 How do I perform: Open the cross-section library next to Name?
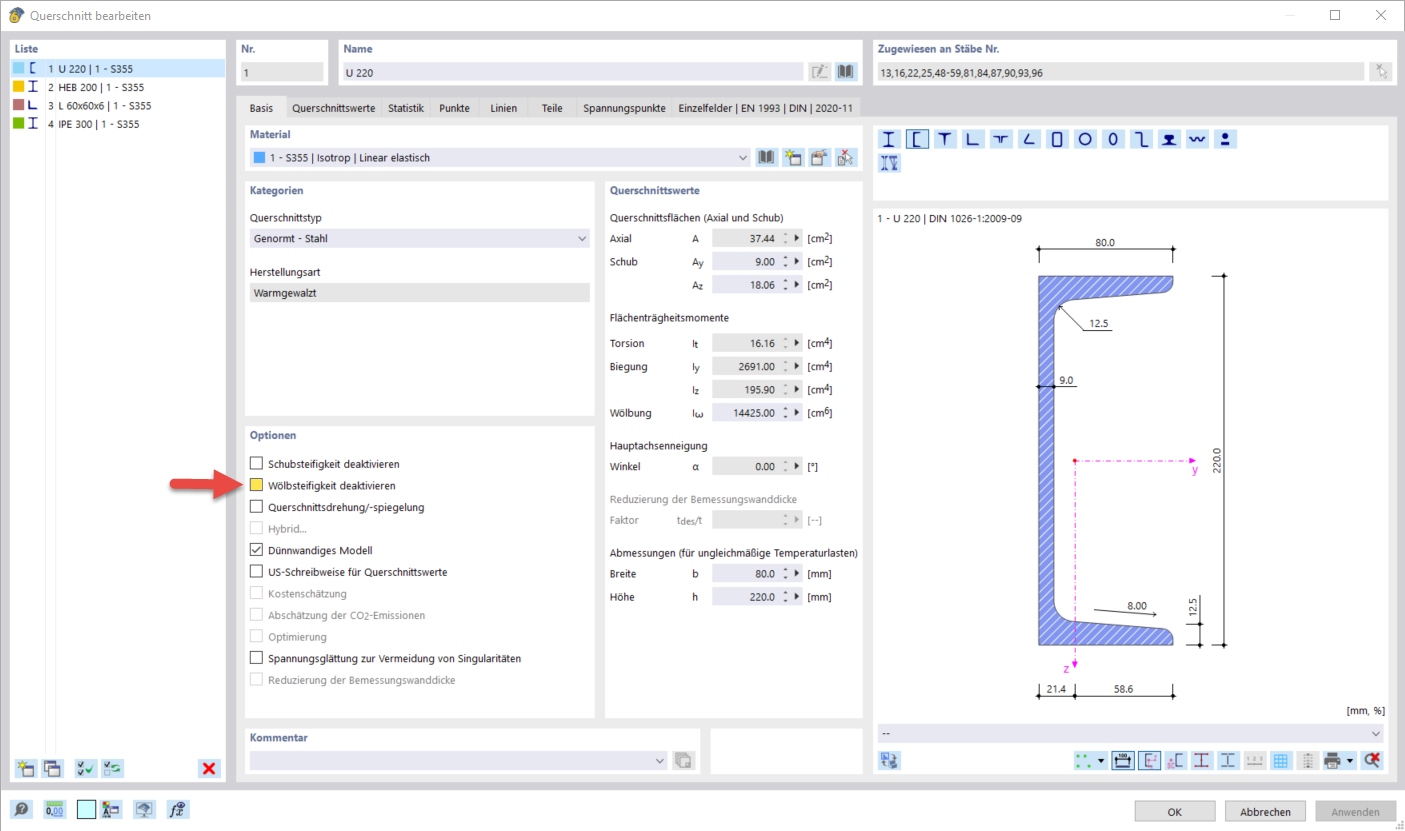(846, 72)
